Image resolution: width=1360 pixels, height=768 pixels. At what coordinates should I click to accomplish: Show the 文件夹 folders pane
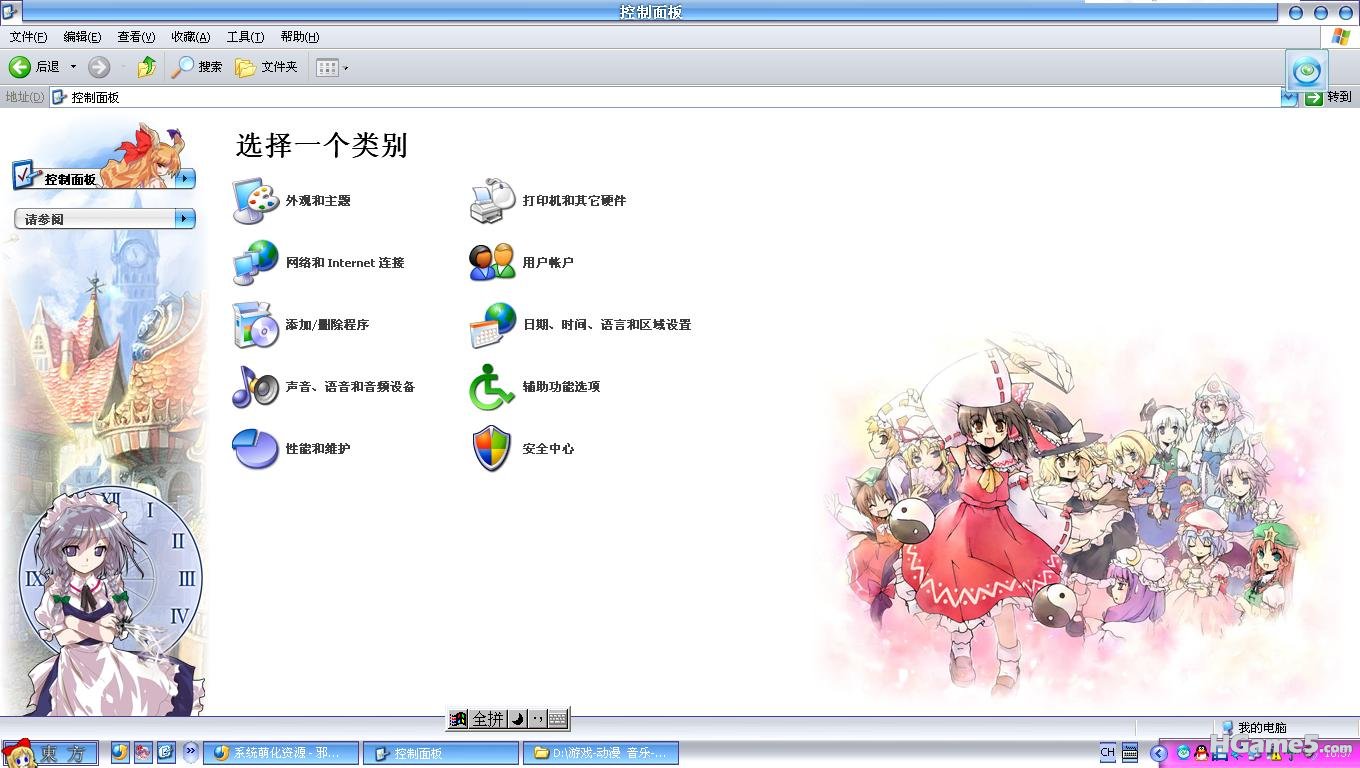tap(267, 67)
